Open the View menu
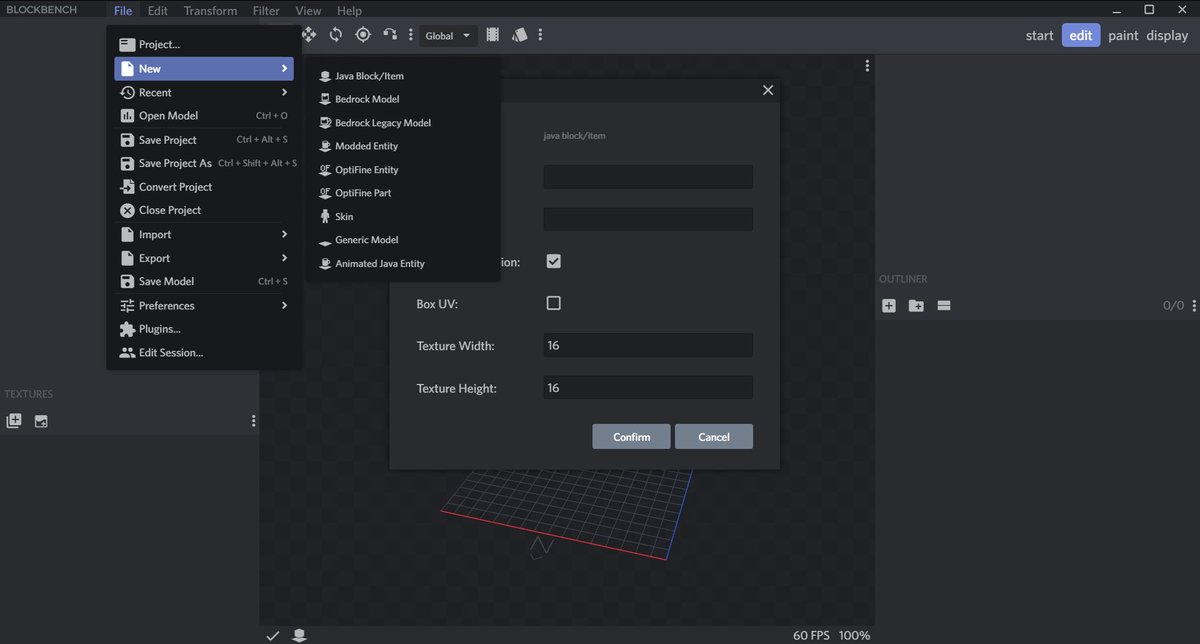Image resolution: width=1200 pixels, height=644 pixels. (x=308, y=11)
